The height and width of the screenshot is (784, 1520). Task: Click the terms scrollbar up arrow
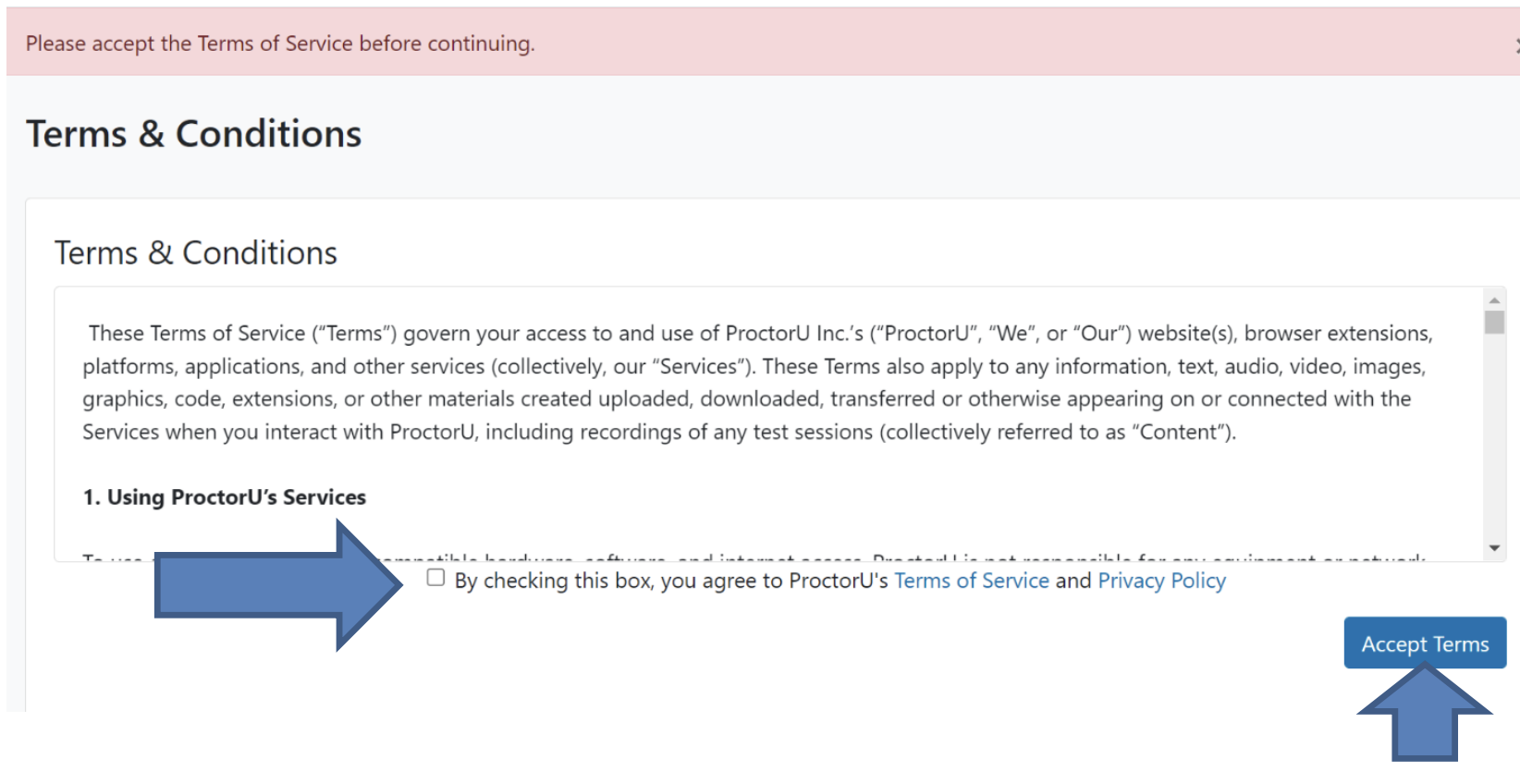[1494, 300]
